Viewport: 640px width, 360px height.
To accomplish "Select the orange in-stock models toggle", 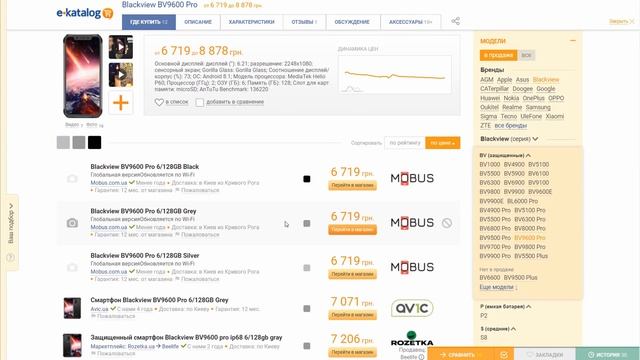I will click(498, 55).
